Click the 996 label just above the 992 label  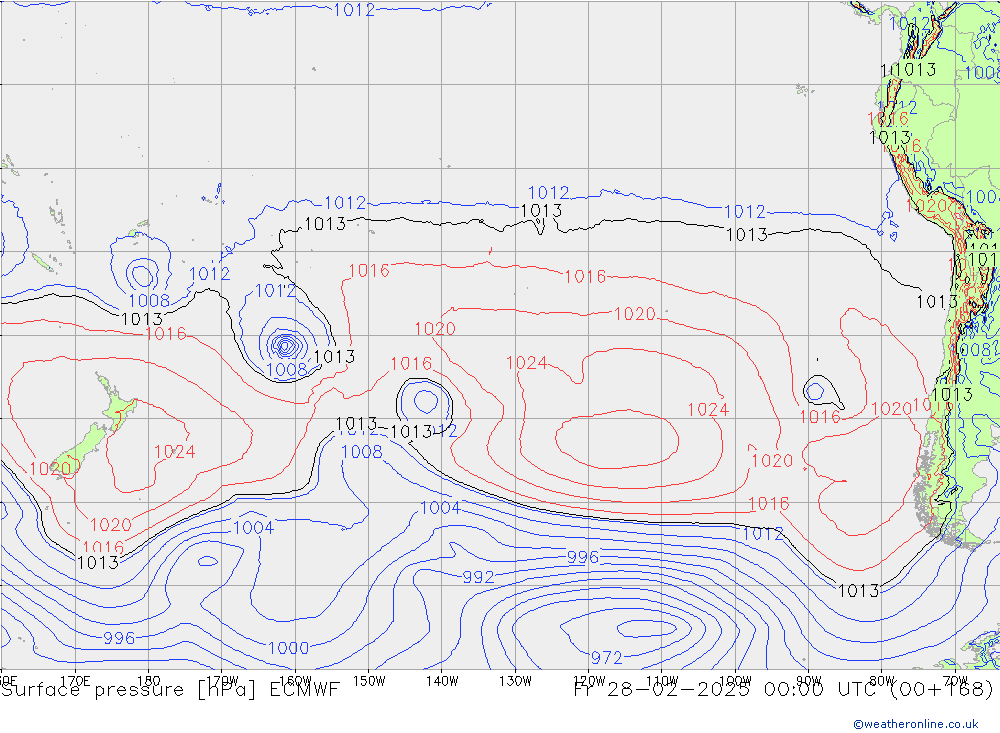coord(583,557)
